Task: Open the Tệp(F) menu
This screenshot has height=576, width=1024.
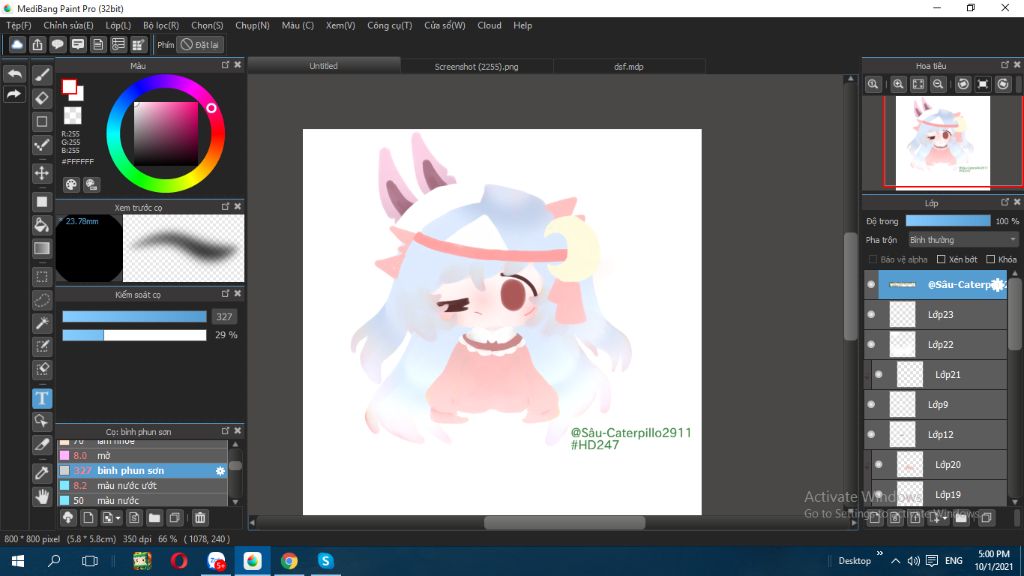Action: point(19,25)
